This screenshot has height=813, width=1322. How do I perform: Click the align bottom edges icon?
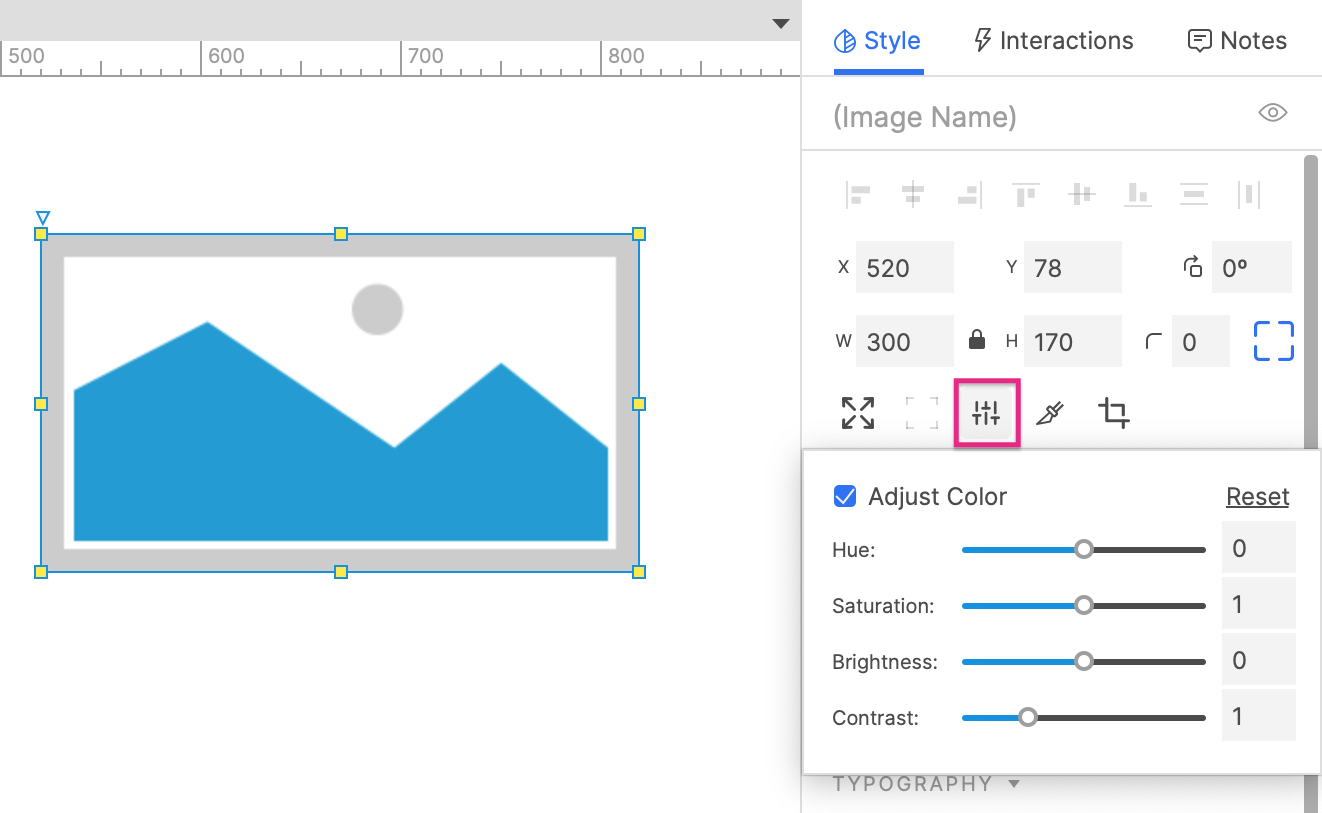[x=1137, y=195]
